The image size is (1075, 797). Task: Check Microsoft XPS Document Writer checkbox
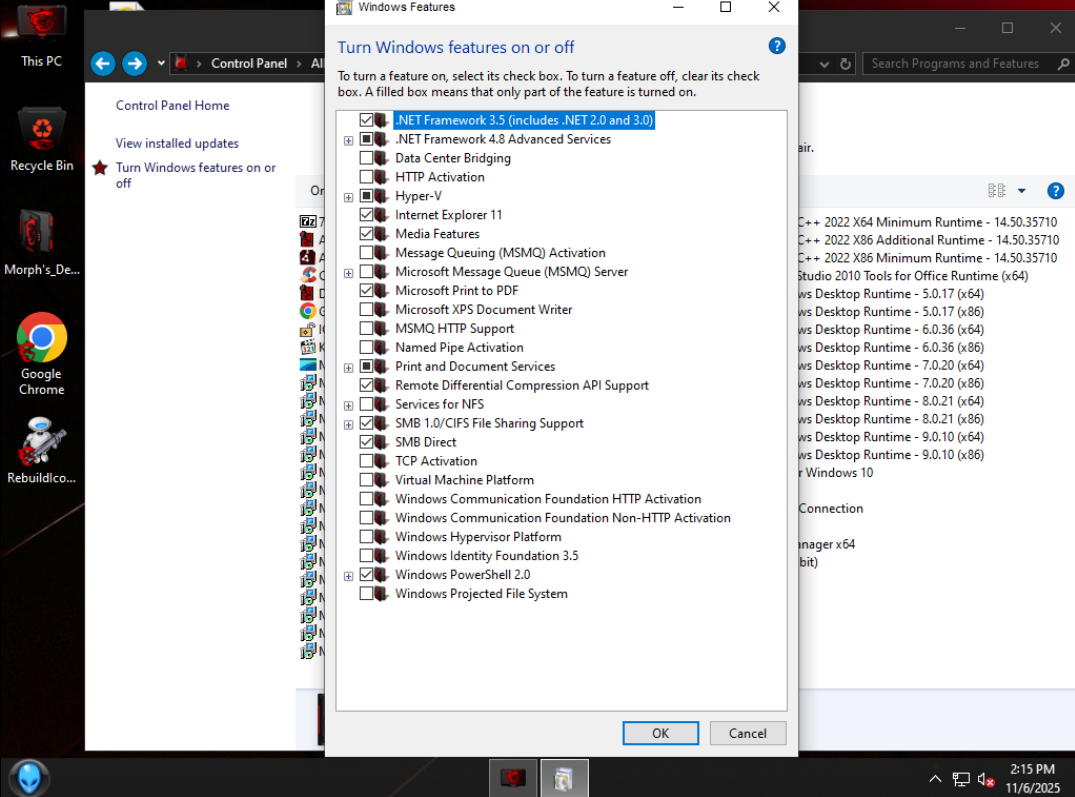tap(366, 309)
